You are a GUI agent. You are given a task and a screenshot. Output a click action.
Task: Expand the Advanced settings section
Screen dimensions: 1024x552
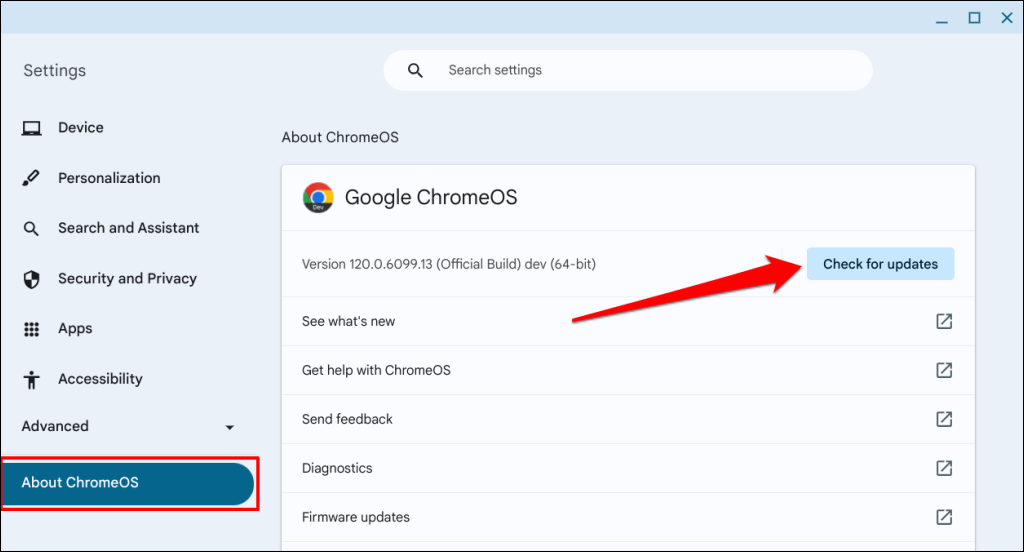click(56, 426)
